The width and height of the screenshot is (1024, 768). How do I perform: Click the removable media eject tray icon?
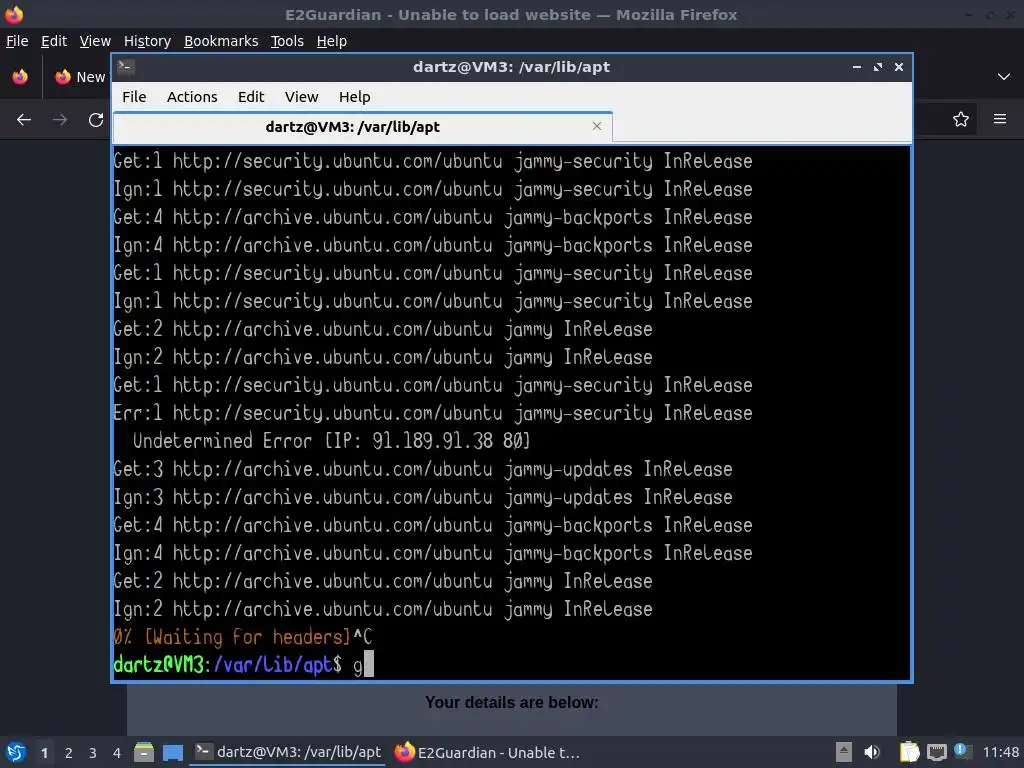coord(844,752)
